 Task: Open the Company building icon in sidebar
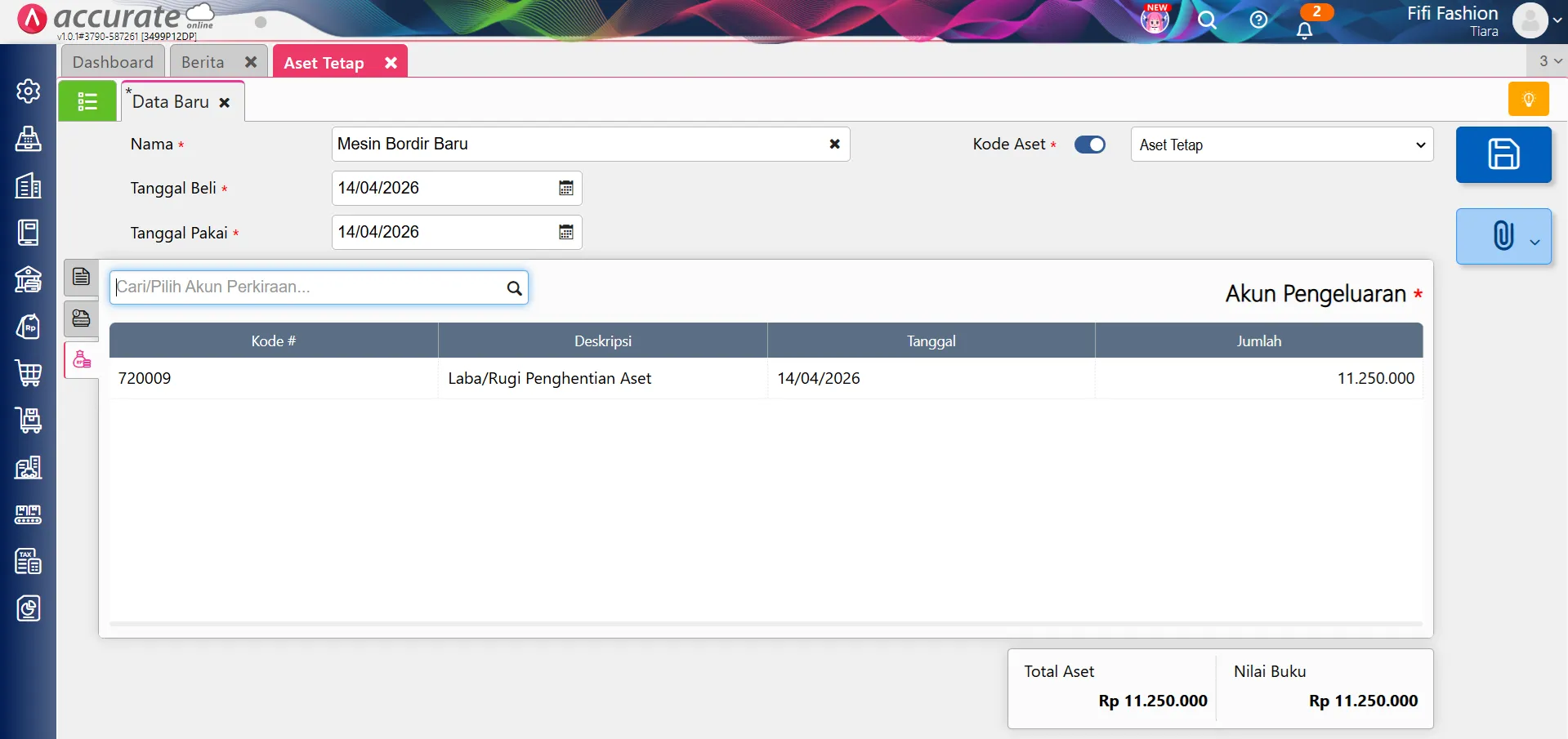point(29,186)
